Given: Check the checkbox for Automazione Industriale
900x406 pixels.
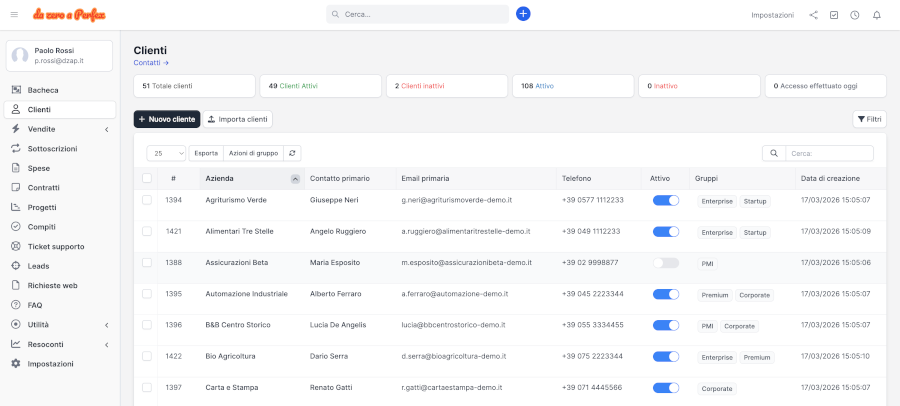Looking at the screenshot, I should 147,293.
